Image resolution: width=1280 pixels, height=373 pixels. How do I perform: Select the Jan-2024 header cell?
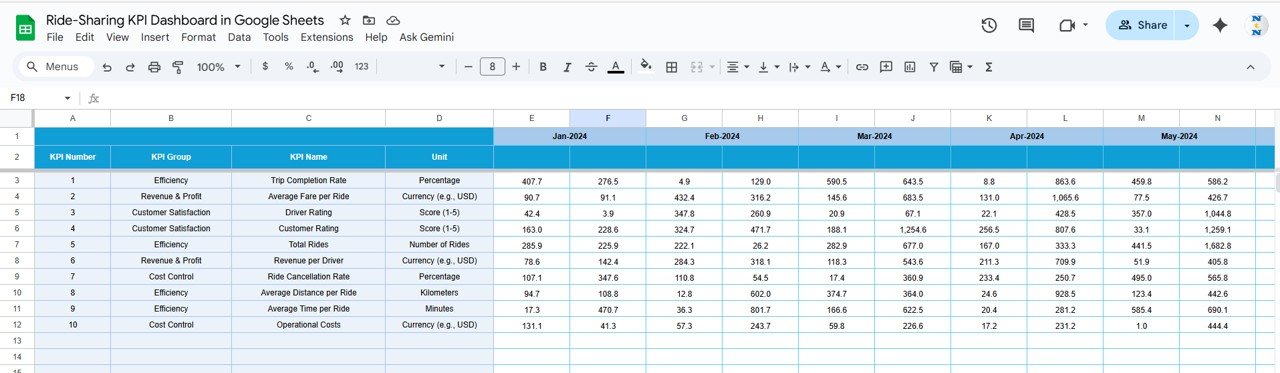[570, 136]
